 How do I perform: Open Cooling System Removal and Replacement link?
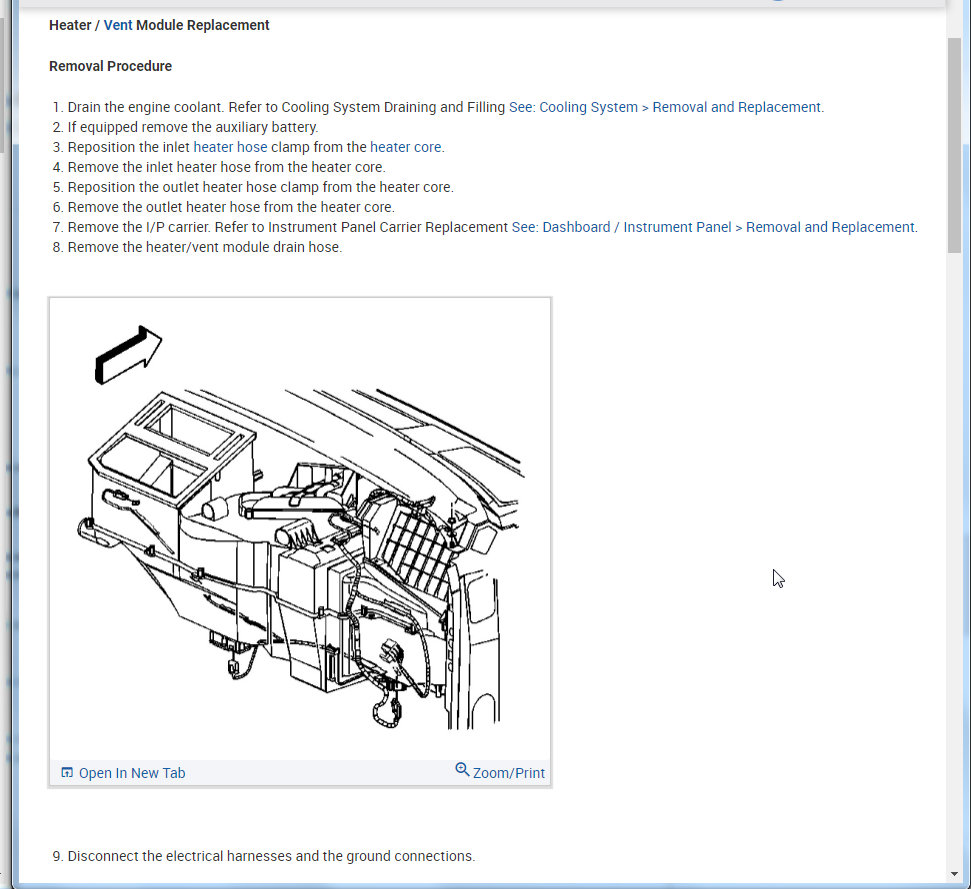[x=666, y=107]
